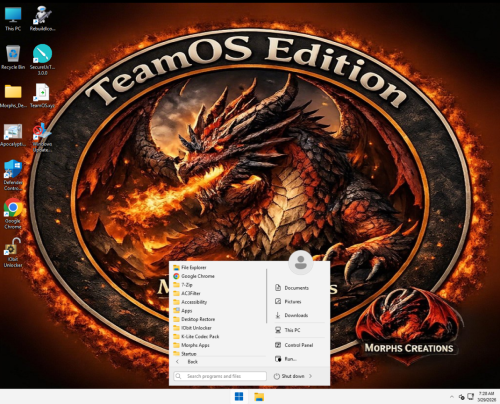Open File Explorer from the taskbar
This screenshot has height=404, width=500.
259,397
